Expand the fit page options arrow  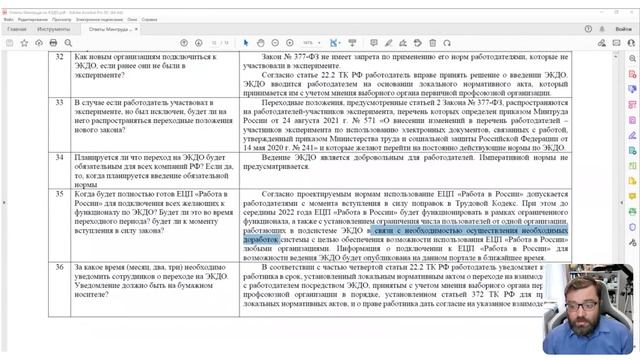coord(340,43)
